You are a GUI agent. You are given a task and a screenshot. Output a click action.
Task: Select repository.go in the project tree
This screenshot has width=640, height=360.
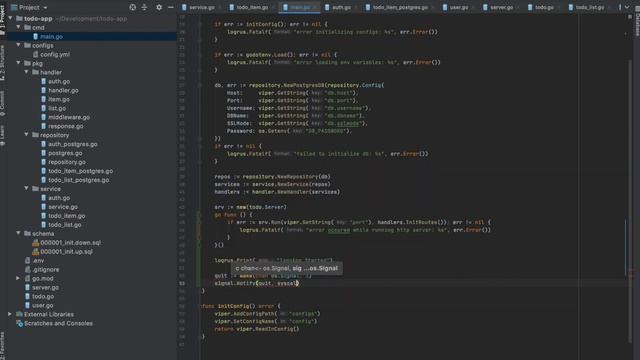[67, 162]
